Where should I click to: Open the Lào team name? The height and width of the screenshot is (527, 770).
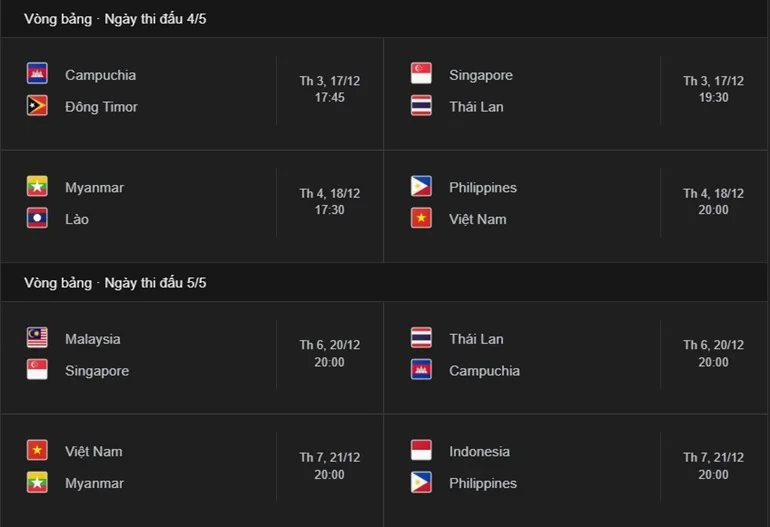click(77, 219)
